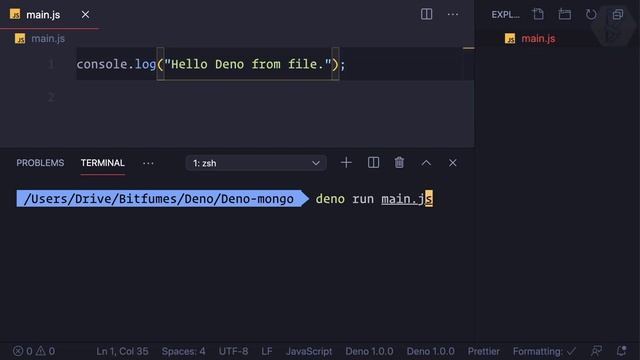This screenshot has height=360, width=640.
Task: Open main.js from the Explorer tree
Action: (x=538, y=38)
